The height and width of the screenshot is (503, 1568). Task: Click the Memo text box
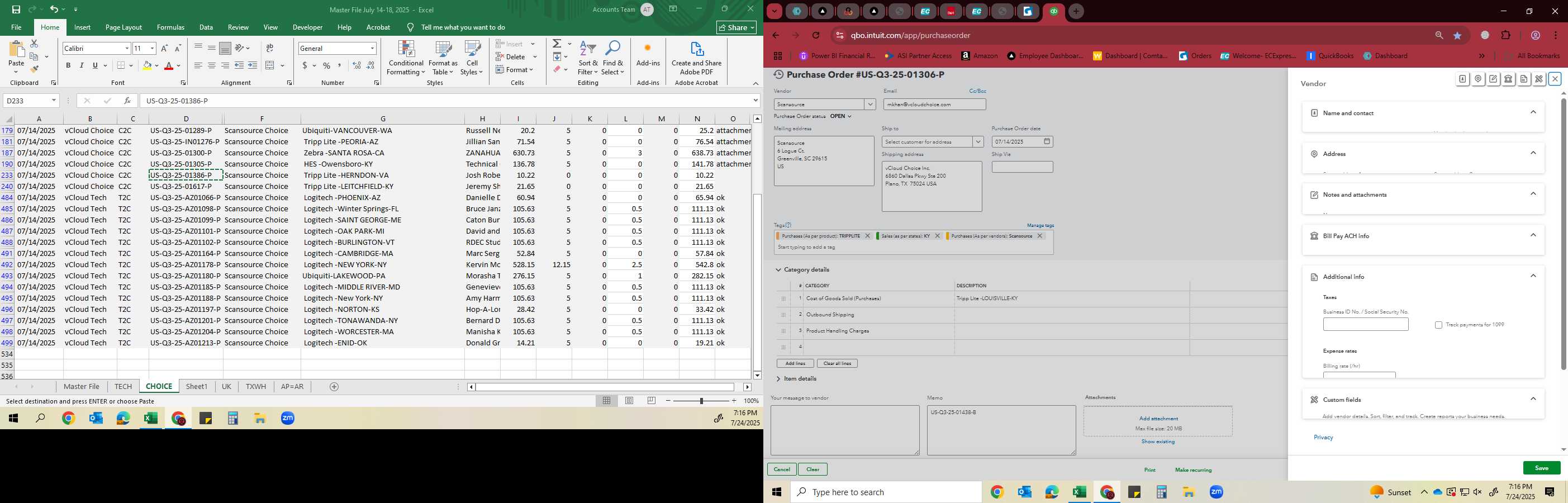1001,430
